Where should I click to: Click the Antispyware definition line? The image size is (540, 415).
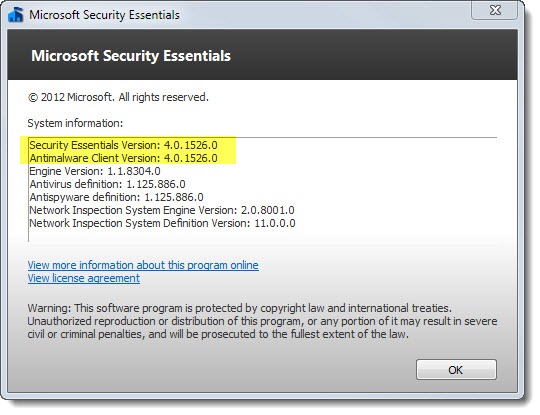tap(116, 197)
